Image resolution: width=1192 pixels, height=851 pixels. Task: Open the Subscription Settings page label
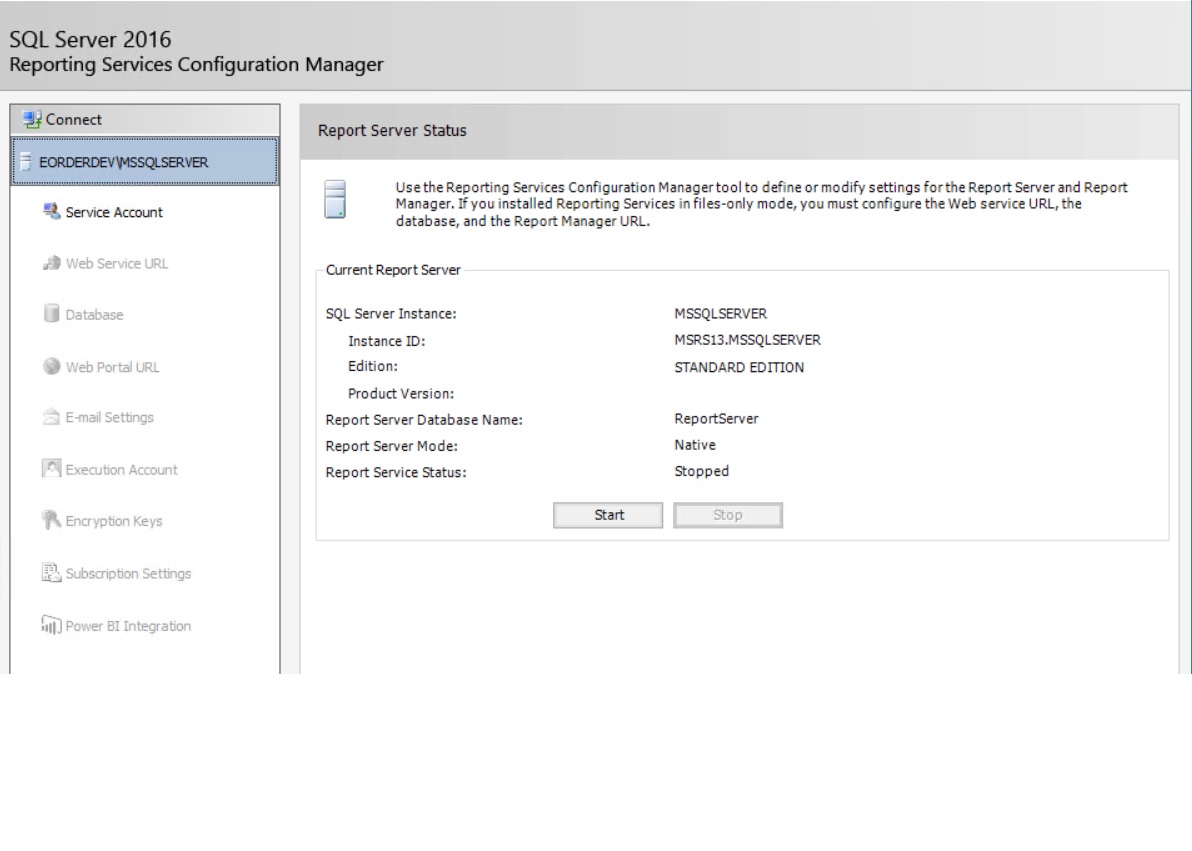coord(128,573)
